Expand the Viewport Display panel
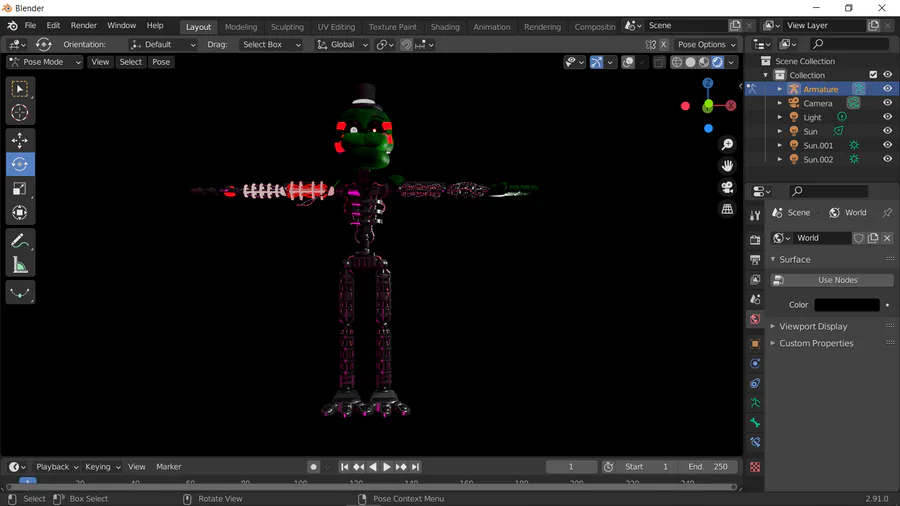This screenshot has height=506, width=900. point(813,326)
